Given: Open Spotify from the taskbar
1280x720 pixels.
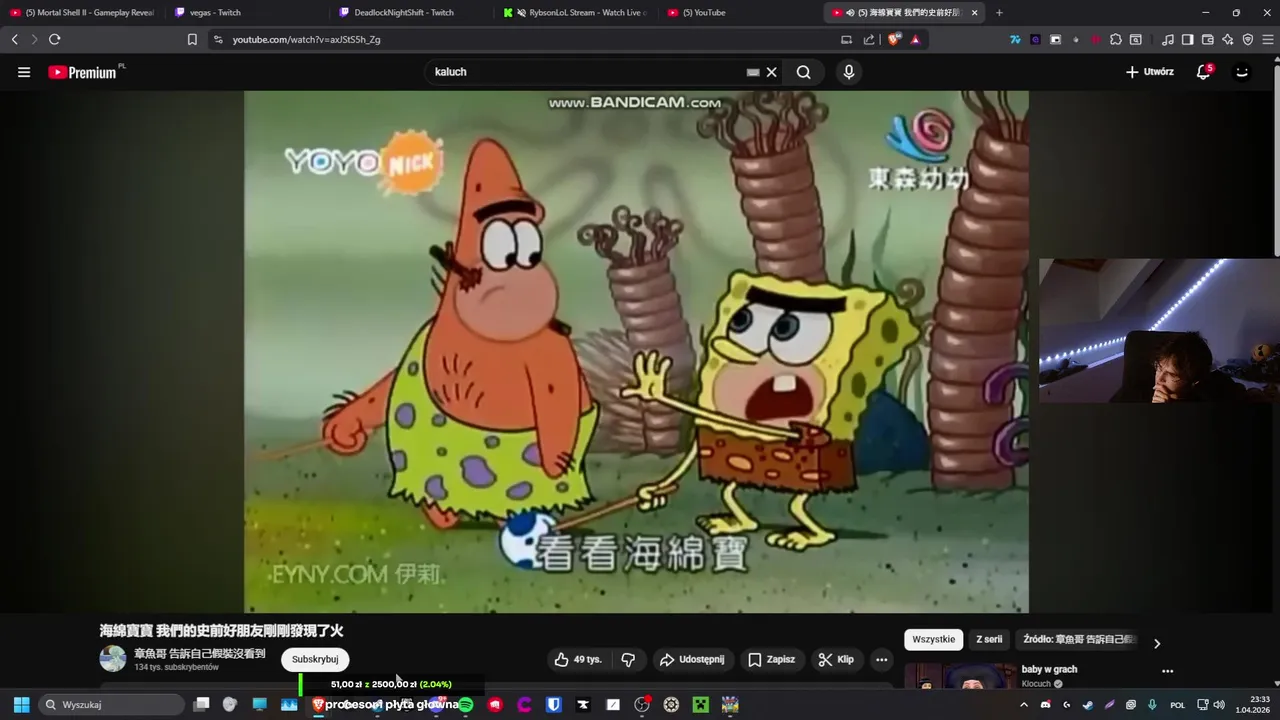Looking at the screenshot, I should (465, 704).
